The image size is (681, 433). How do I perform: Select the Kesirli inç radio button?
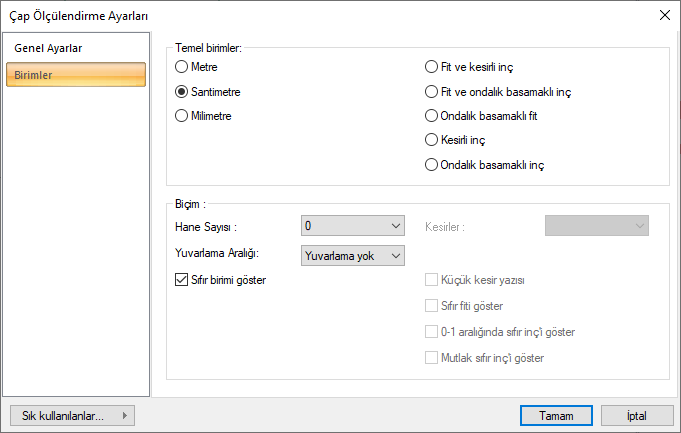432,140
